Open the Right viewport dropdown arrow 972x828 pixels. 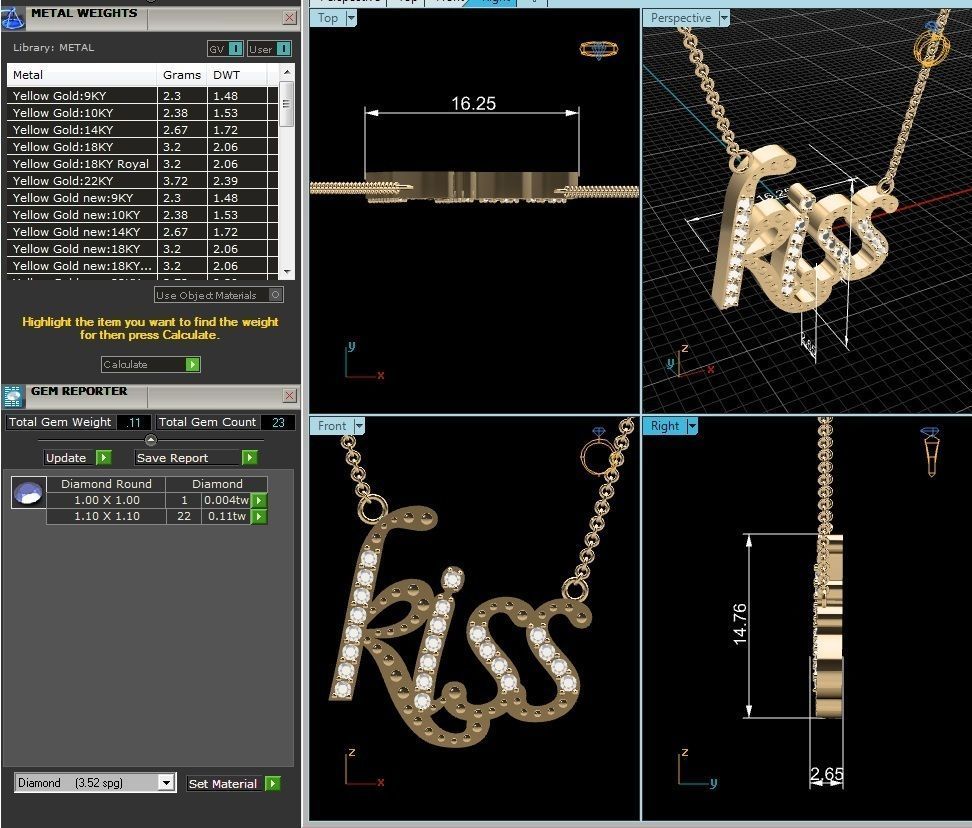pos(692,426)
